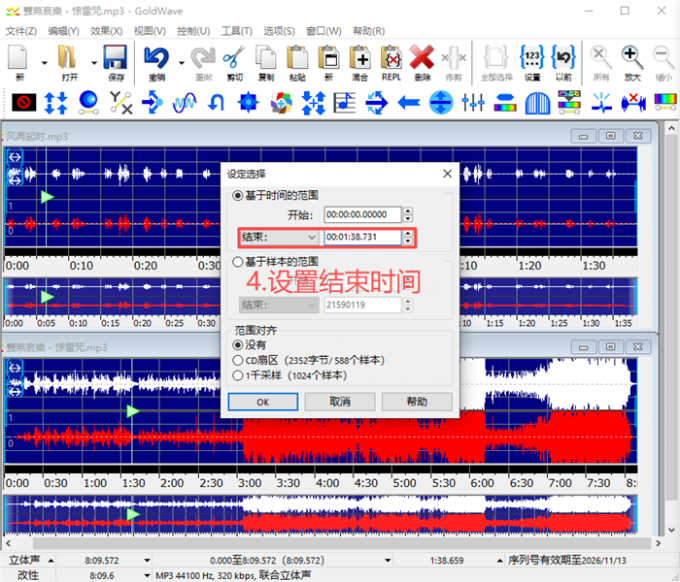Click the Cancel (取消) button

tap(340, 401)
